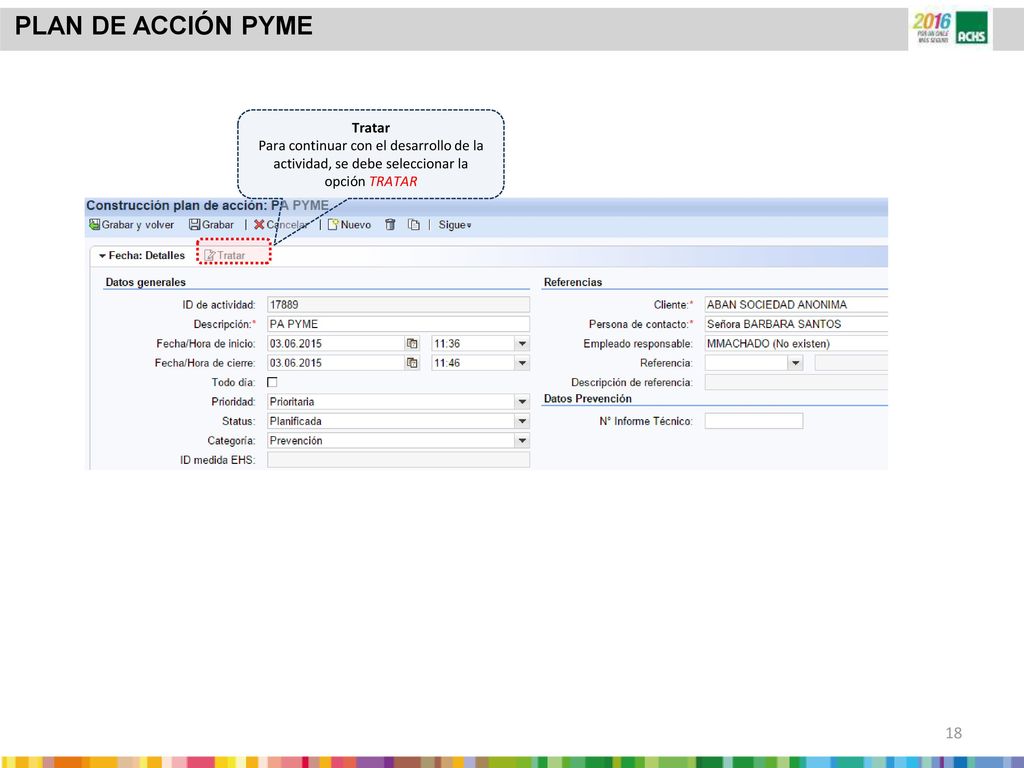
Task: Toggle the Todo día checkbox
Action: pos(272,382)
